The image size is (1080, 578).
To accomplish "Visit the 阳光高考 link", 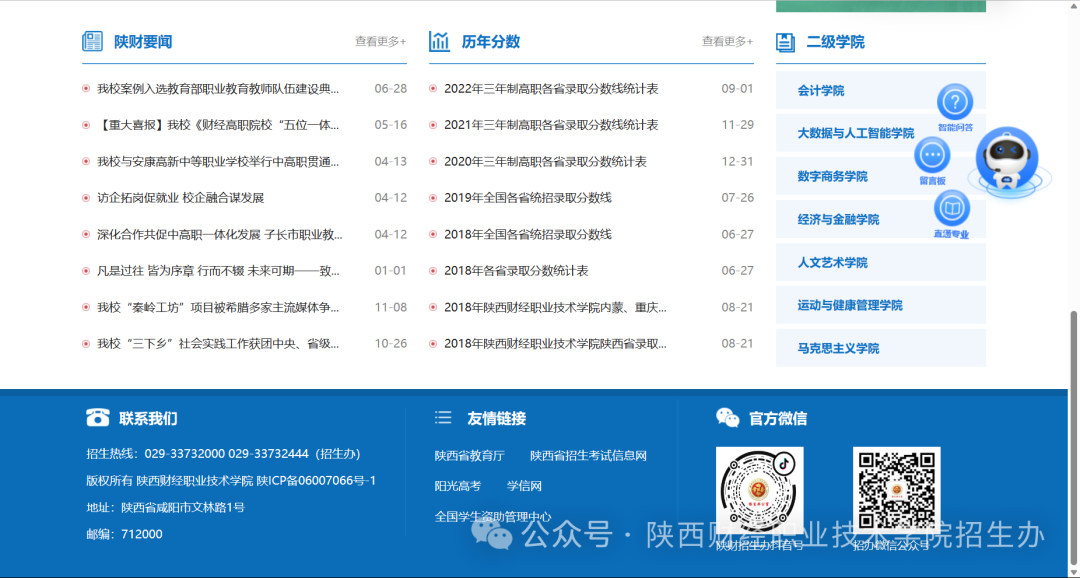I will 457,486.
